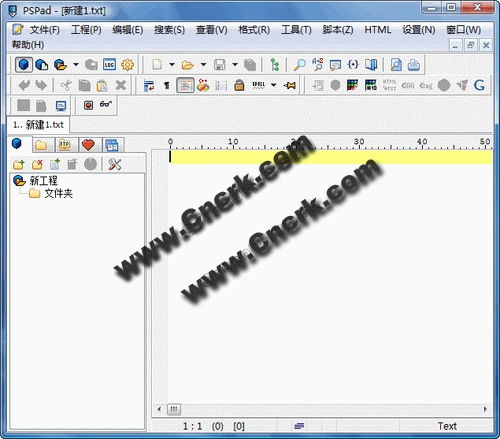Add a folder to the project
Viewport: 500px width, 439px height.
[x=19, y=164]
